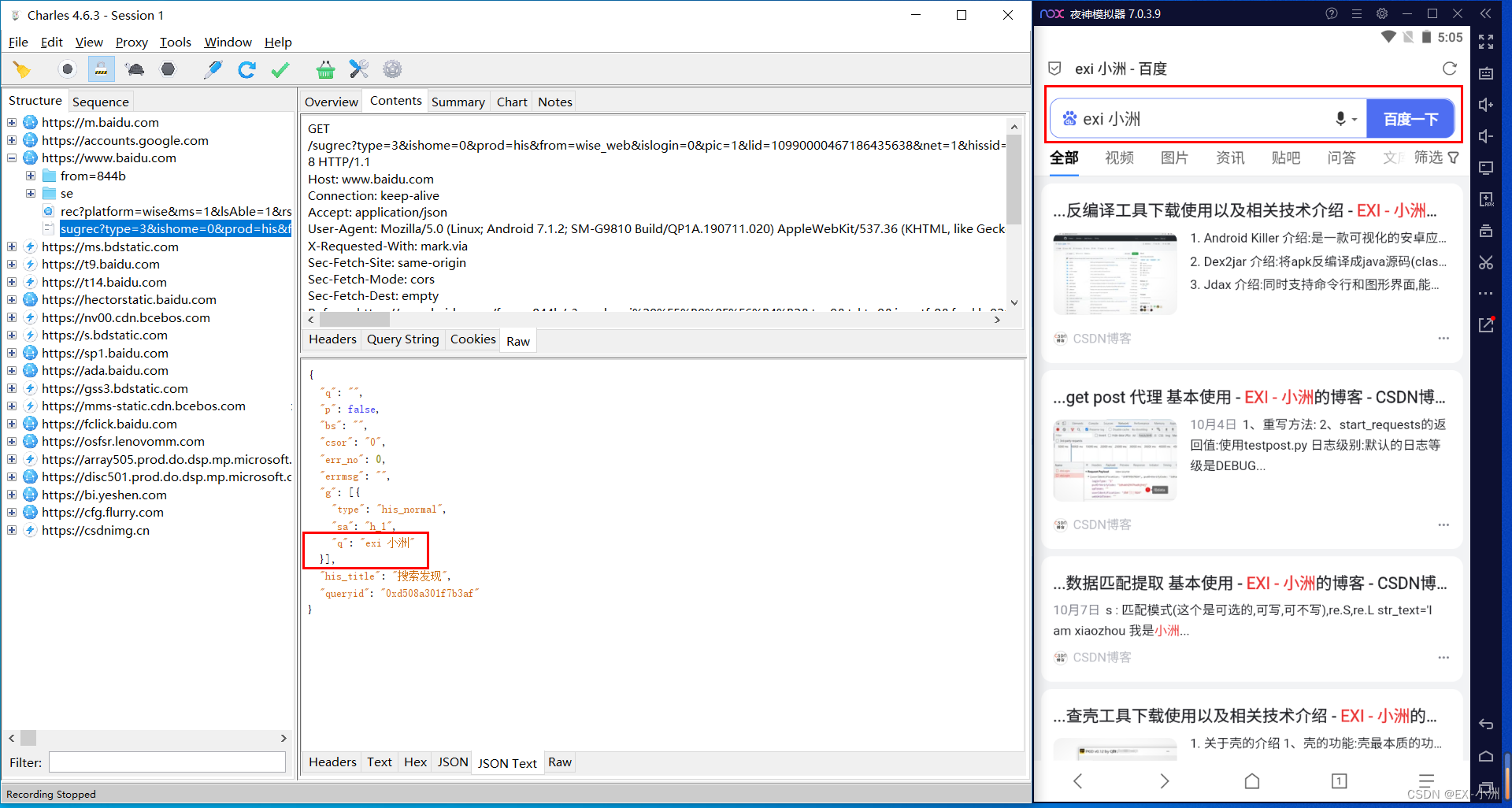Click the green Validate checkmark icon
The image size is (1512, 808).
(x=280, y=70)
